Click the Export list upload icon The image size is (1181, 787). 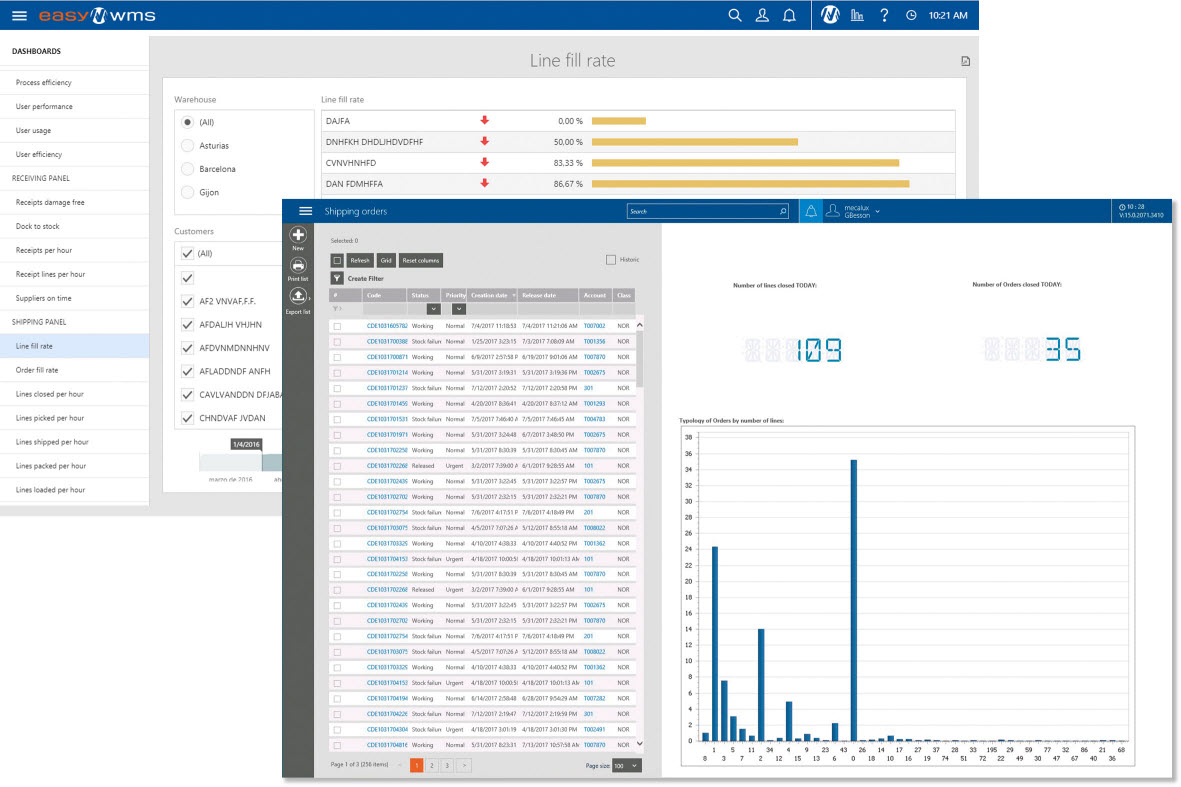(x=297, y=297)
